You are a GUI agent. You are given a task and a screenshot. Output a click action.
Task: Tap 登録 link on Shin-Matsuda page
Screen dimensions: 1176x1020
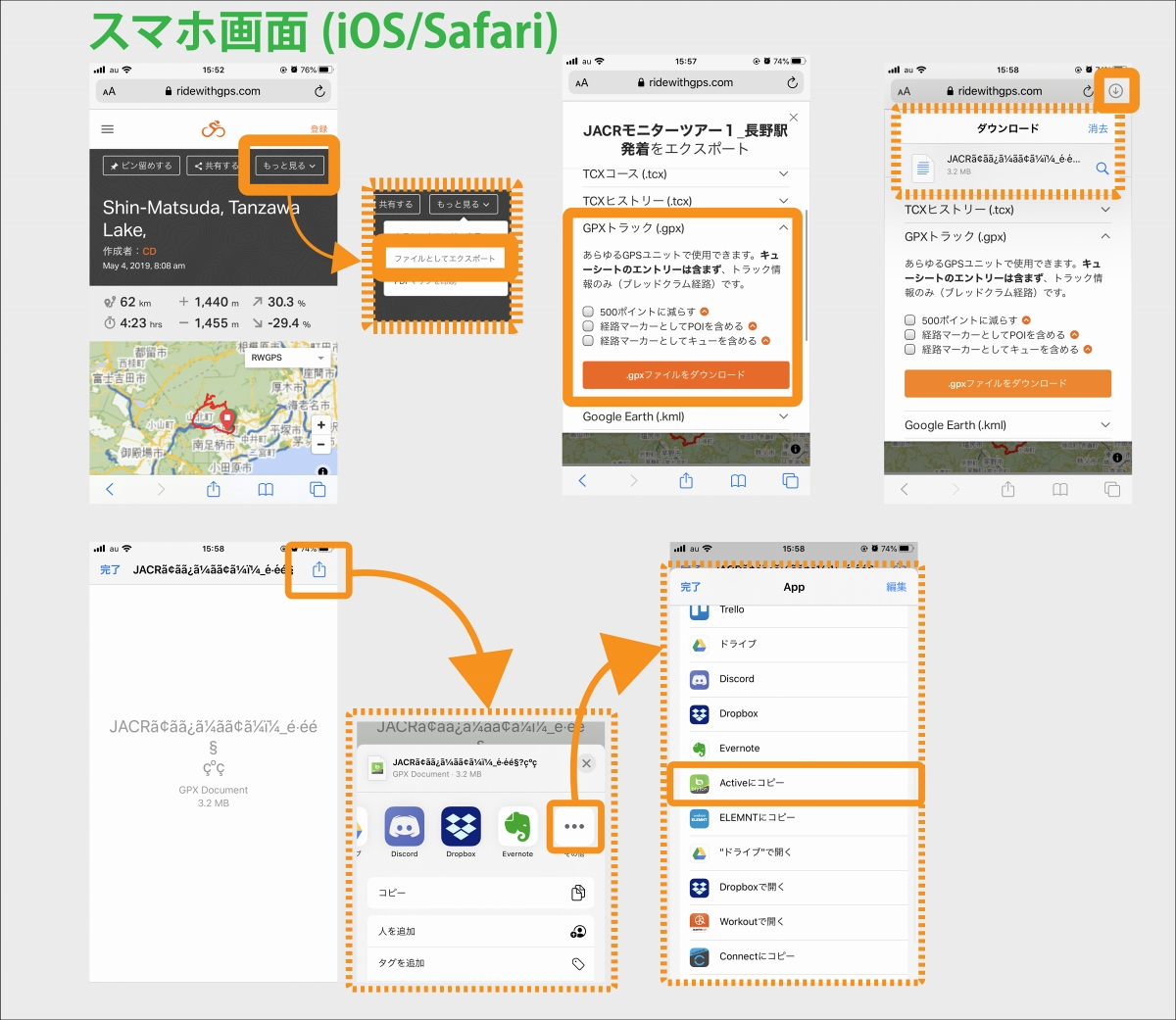319,129
